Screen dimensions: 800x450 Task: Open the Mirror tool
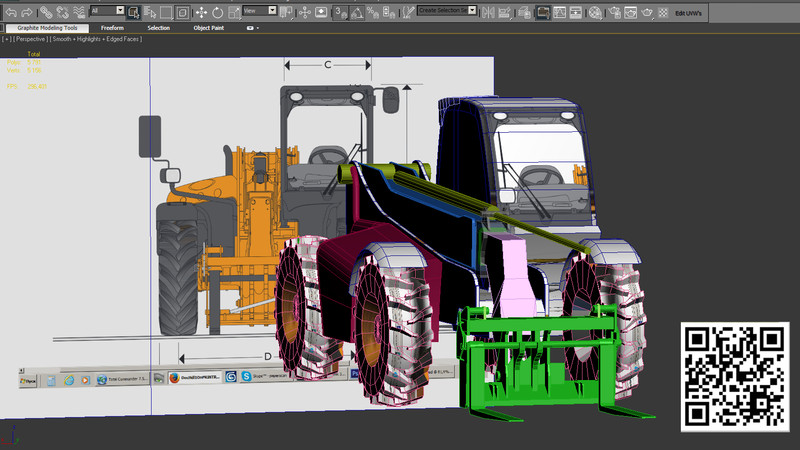[487, 12]
